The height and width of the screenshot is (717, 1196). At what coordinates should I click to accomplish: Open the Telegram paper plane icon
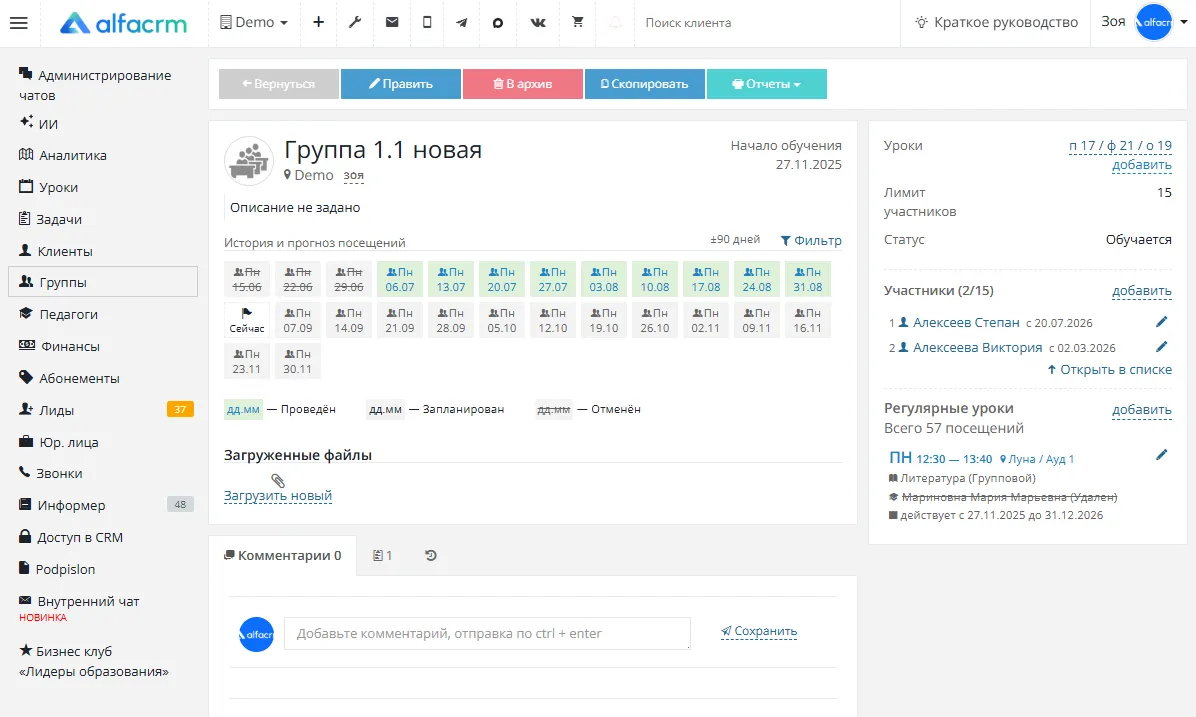(x=461, y=22)
